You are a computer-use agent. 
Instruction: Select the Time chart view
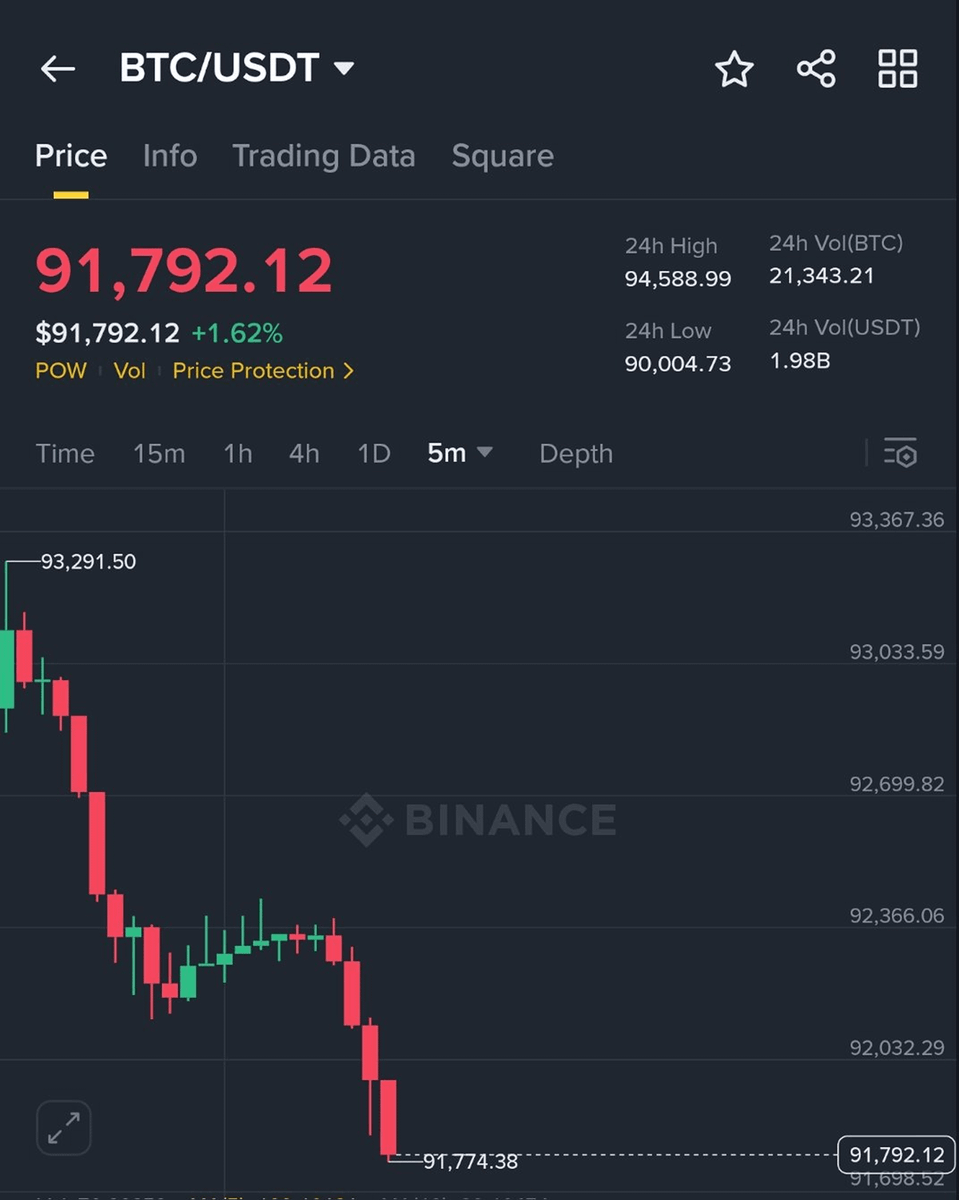[x=65, y=453]
